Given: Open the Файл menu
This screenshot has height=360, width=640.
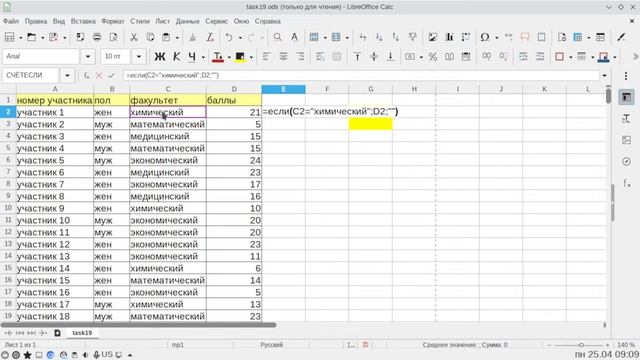Looking at the screenshot, I should [x=11, y=21].
